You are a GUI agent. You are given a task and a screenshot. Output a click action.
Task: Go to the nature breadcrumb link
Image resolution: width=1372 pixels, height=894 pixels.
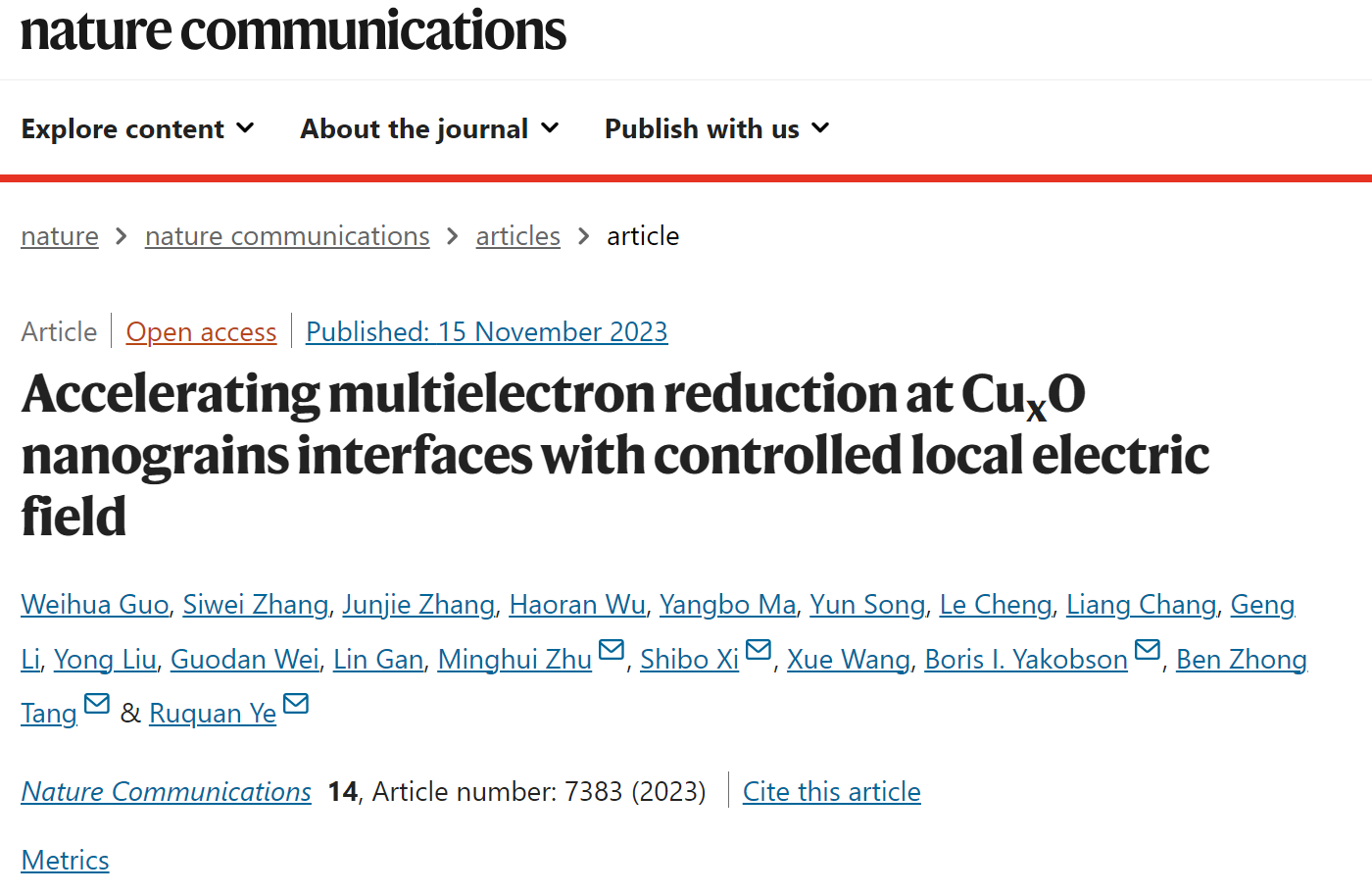tap(60, 236)
